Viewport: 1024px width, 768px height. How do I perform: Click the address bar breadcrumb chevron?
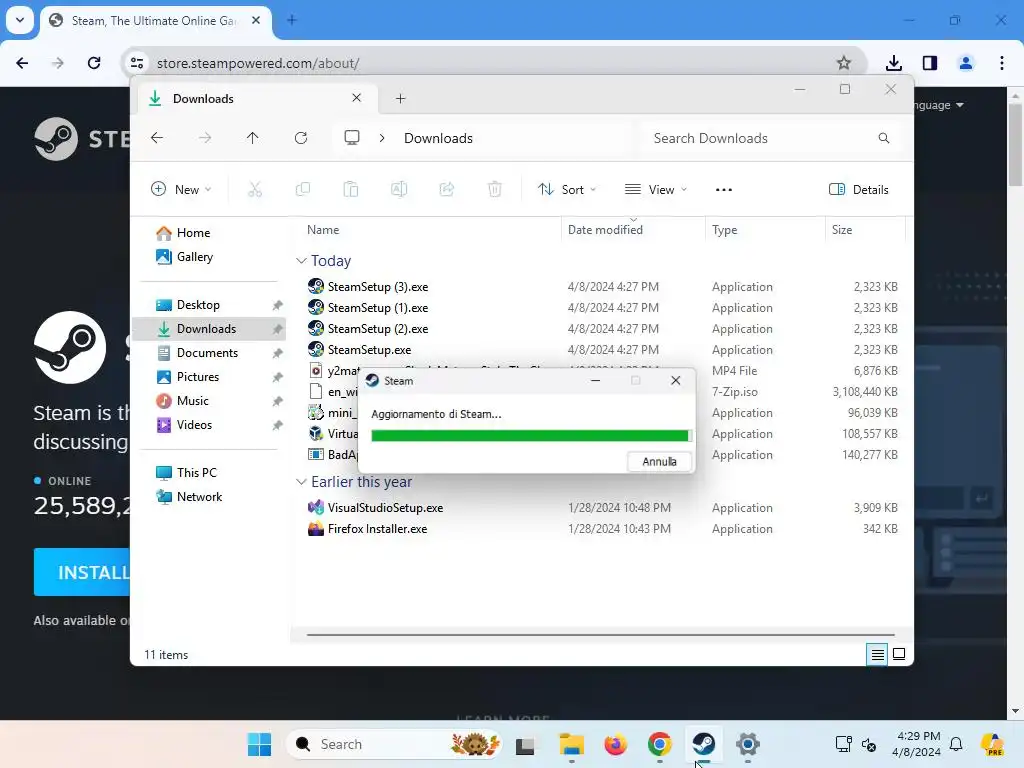382,138
